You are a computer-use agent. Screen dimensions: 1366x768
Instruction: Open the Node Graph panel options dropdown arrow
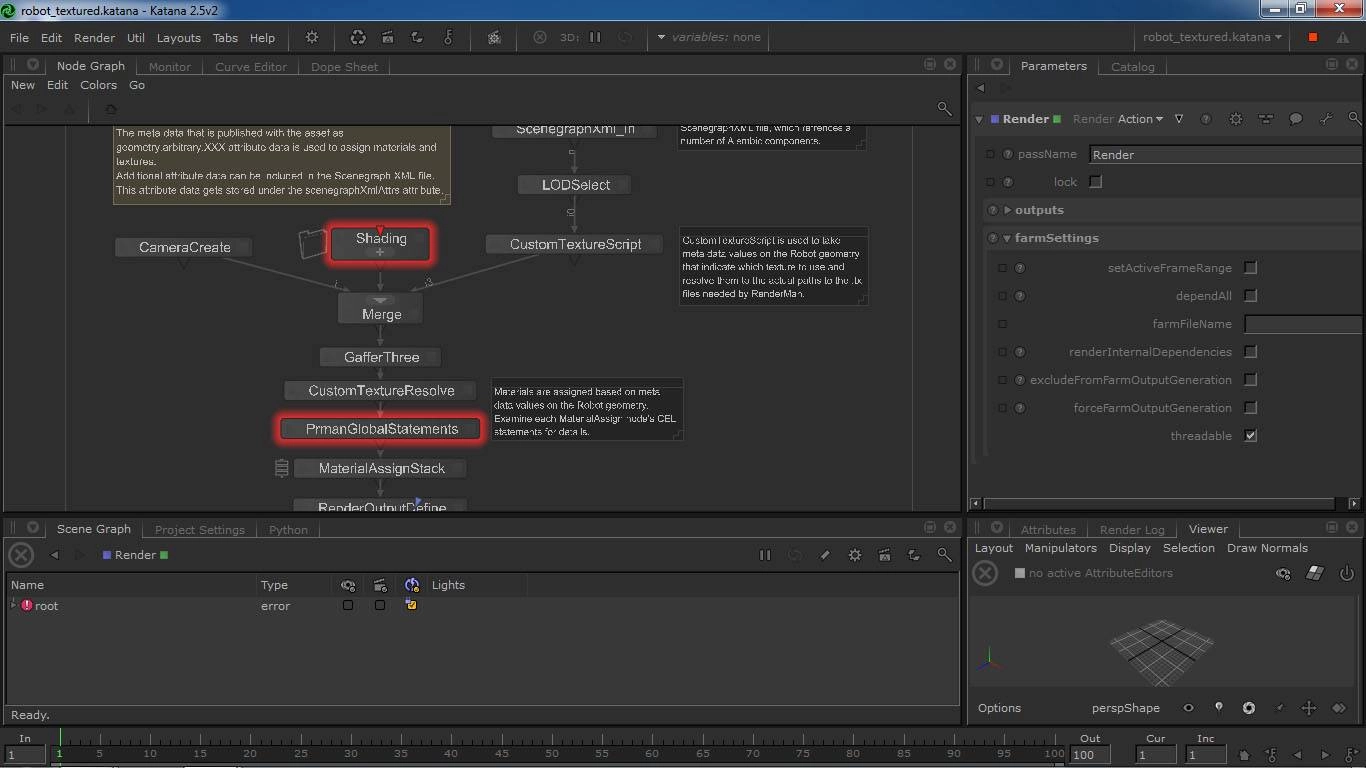click(33, 65)
